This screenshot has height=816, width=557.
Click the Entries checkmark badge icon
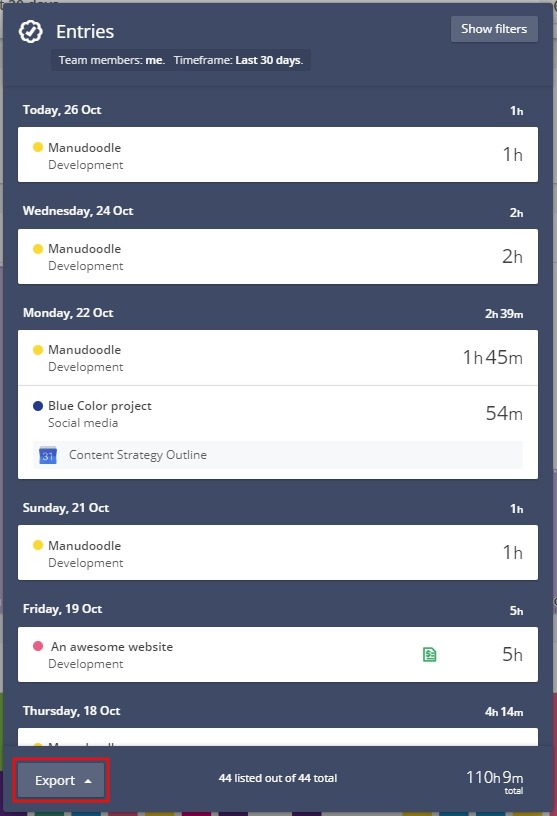[x=31, y=32]
